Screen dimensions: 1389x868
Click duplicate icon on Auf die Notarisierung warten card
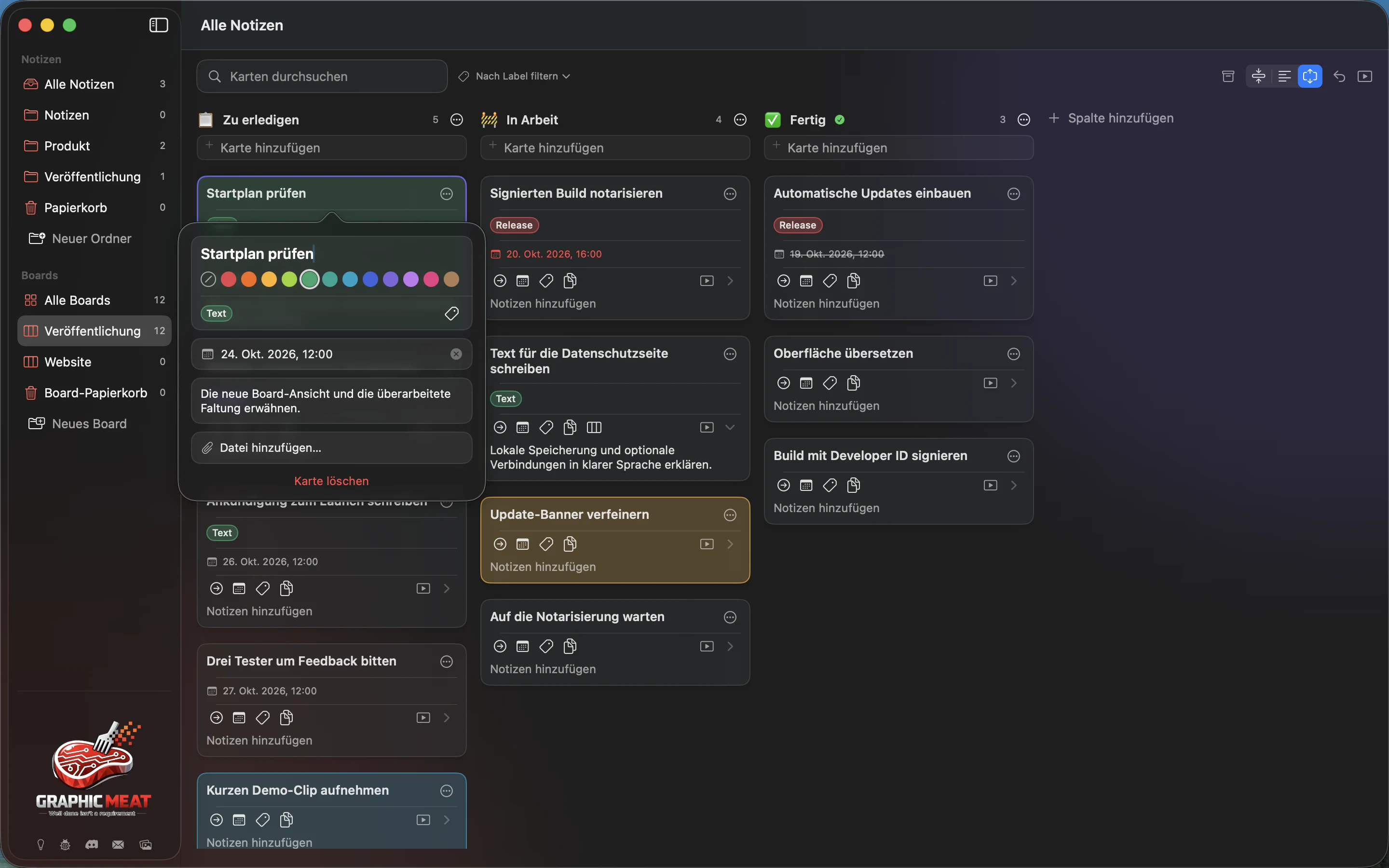[x=570, y=646]
